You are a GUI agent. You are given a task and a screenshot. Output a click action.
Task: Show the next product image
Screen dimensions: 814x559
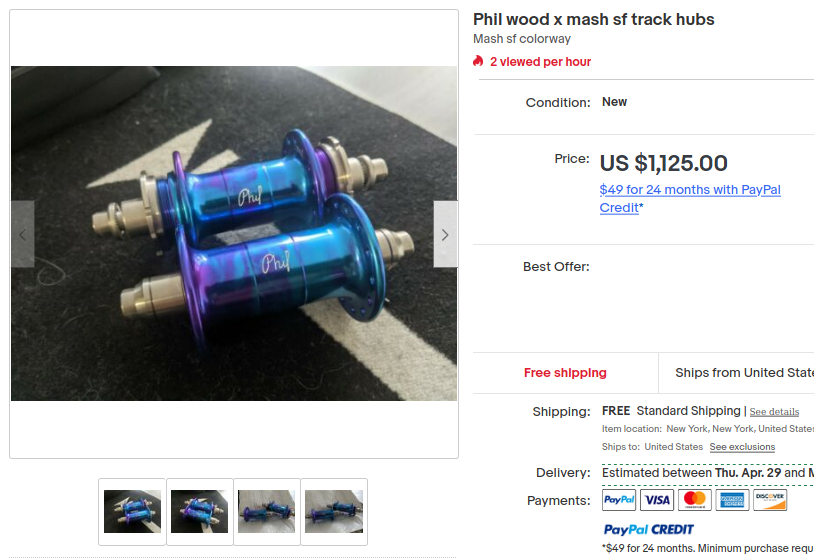click(x=445, y=234)
